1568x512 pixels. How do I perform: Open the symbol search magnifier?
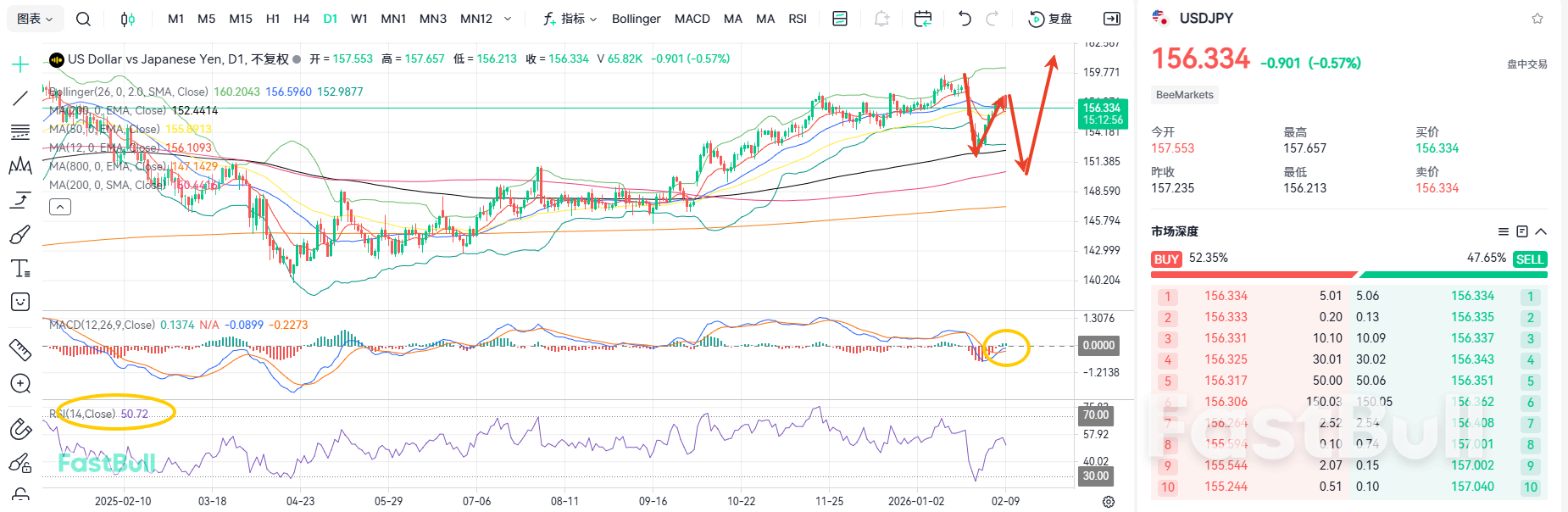(x=83, y=19)
